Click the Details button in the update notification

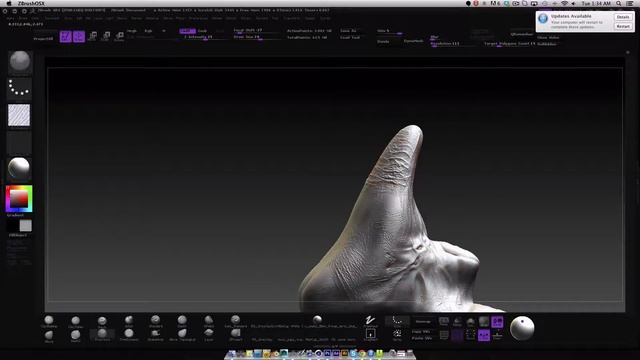(x=623, y=17)
